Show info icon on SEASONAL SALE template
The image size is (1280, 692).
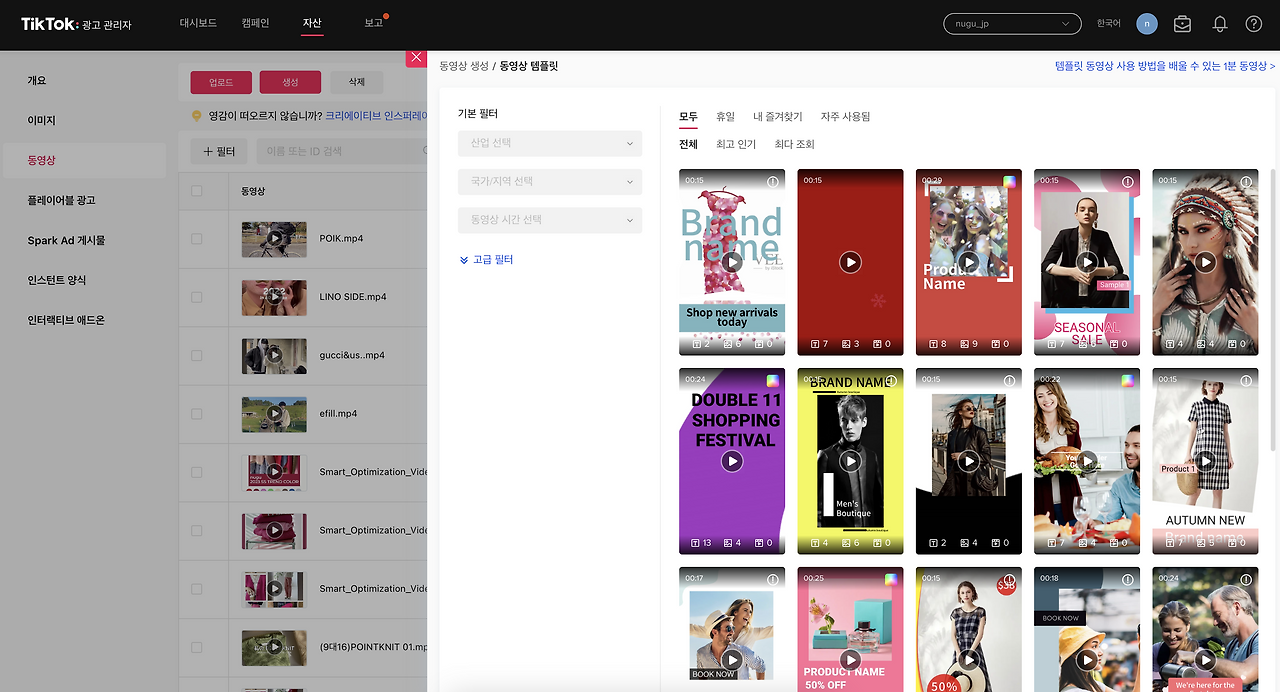pos(1127,182)
